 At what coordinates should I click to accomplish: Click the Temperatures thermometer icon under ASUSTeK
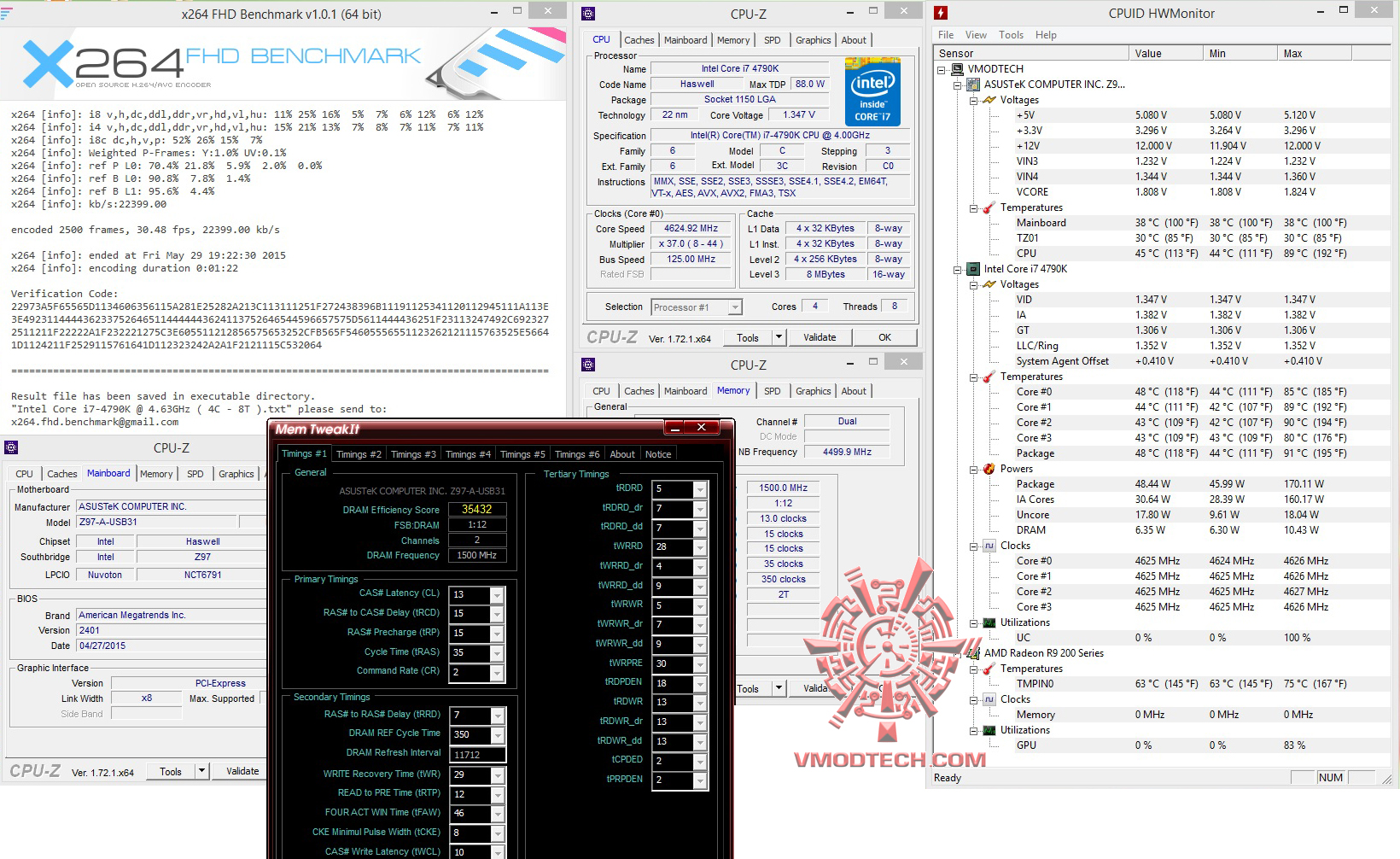[989, 207]
